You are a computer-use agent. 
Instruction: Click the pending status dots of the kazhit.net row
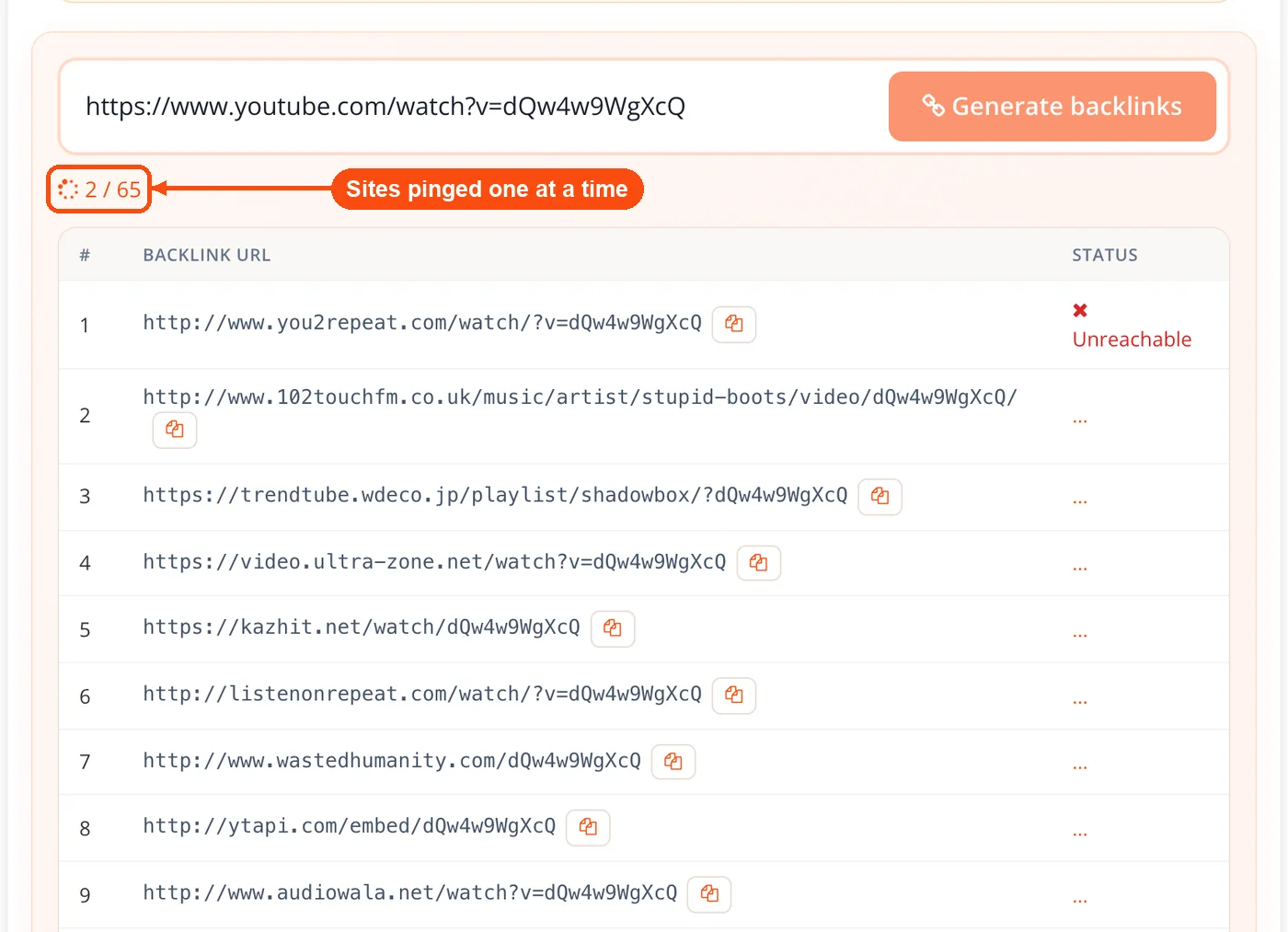tap(1080, 635)
